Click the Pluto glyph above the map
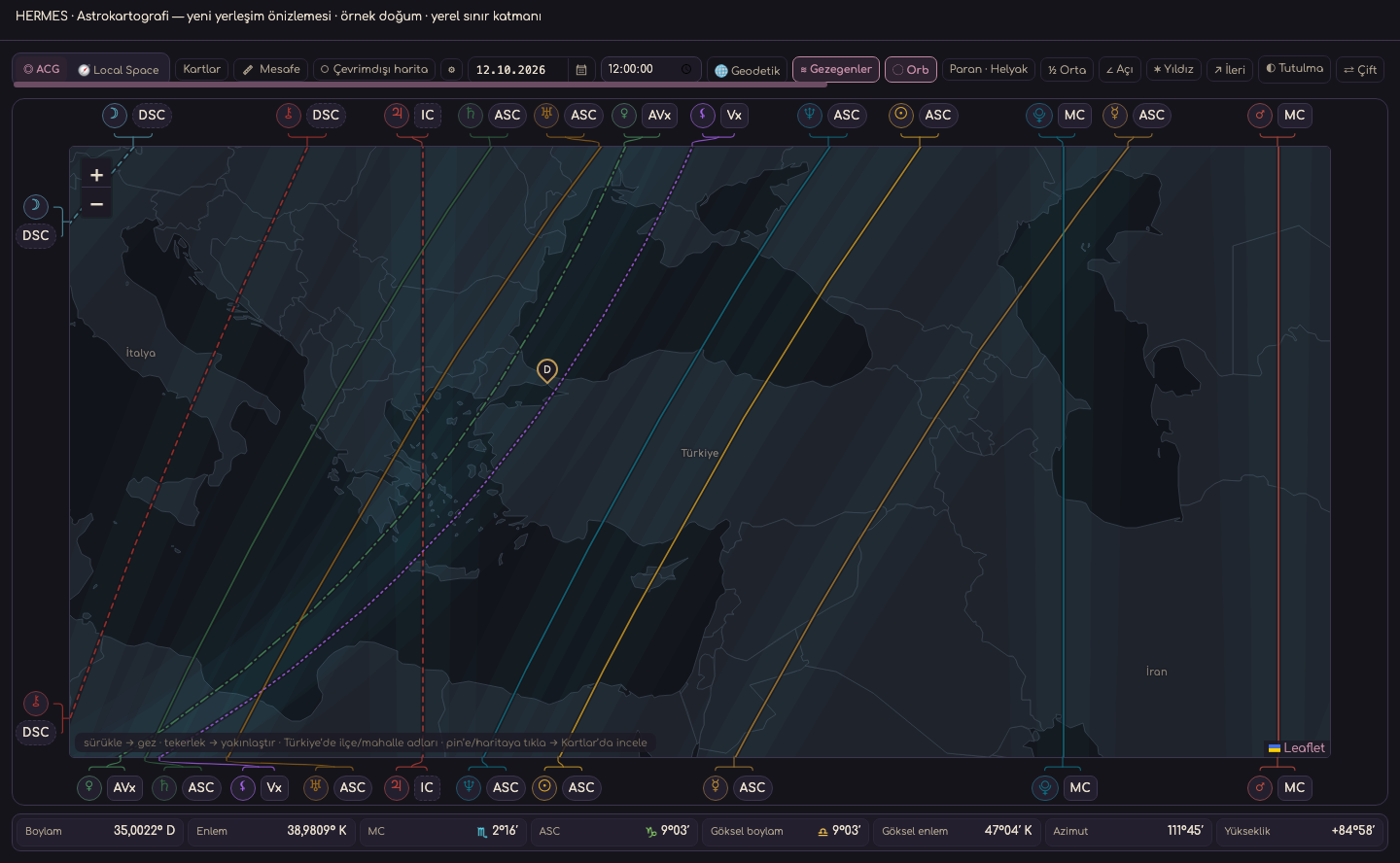1400x863 pixels. [x=1039, y=115]
